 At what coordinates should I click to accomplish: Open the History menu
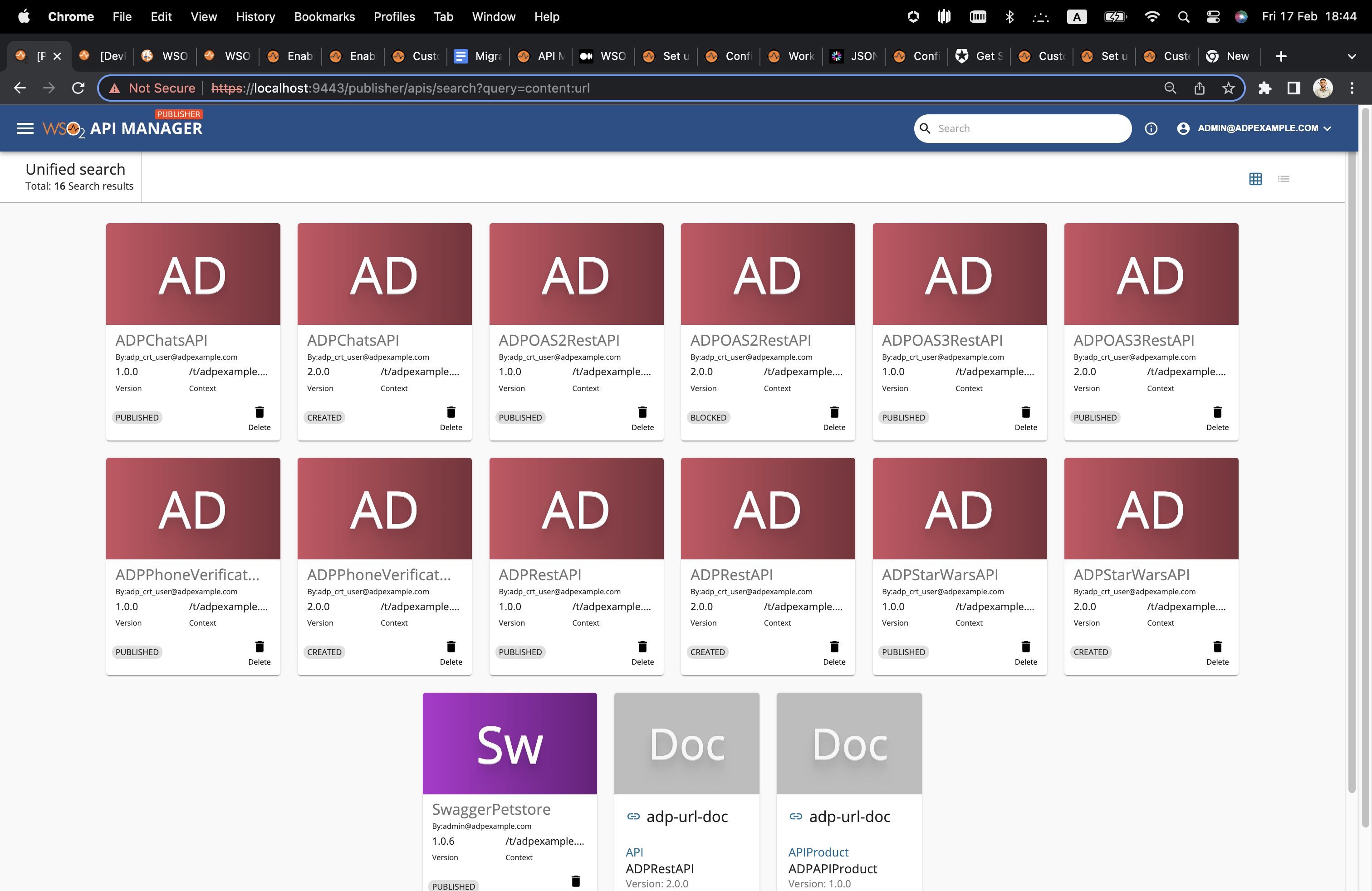pyautogui.click(x=255, y=16)
